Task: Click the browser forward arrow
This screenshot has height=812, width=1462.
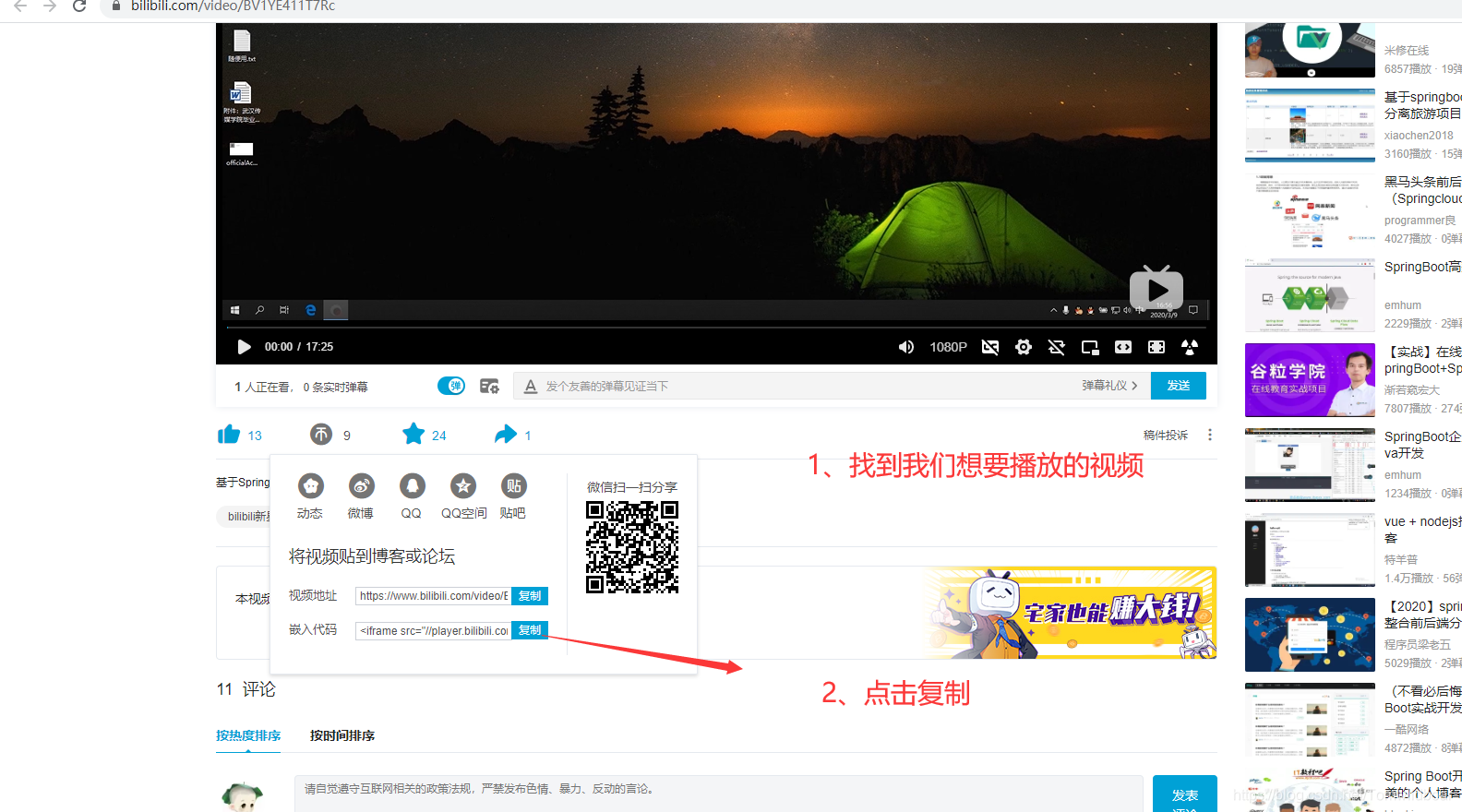Action: tap(50, 6)
